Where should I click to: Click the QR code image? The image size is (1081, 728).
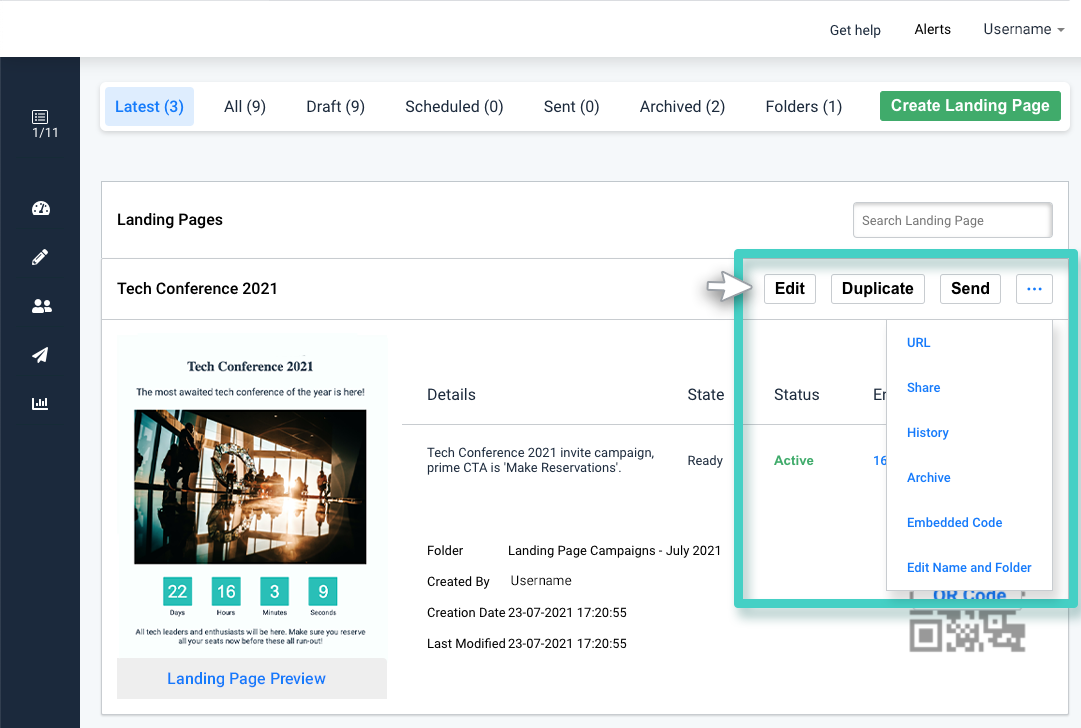tap(967, 630)
